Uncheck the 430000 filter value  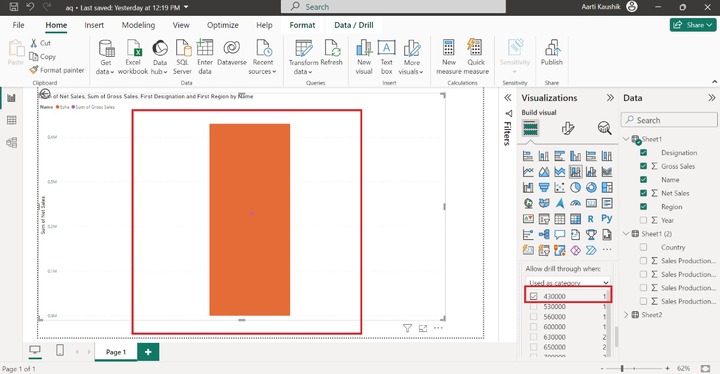[533, 296]
